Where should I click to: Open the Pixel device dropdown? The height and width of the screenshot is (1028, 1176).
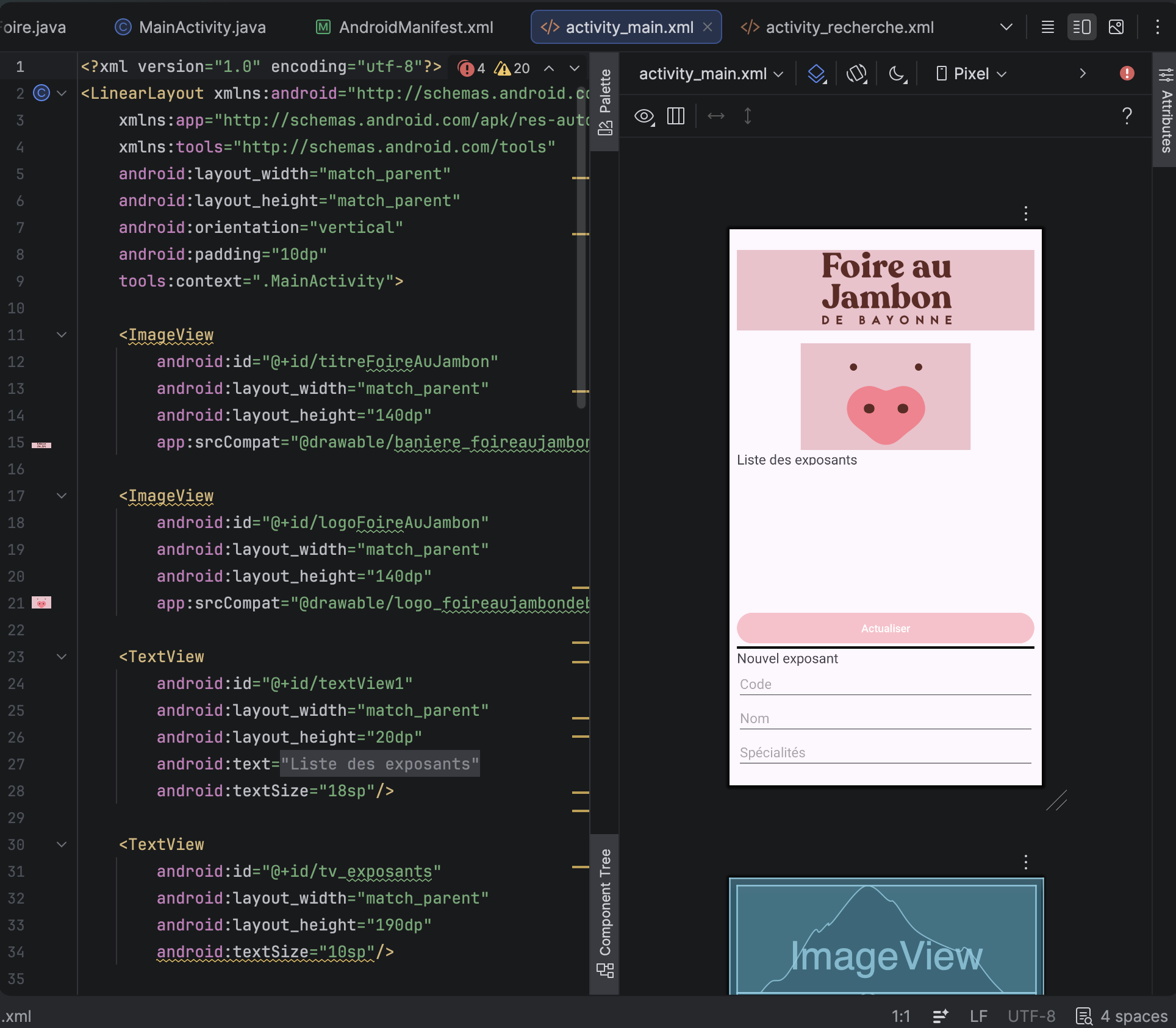972,74
